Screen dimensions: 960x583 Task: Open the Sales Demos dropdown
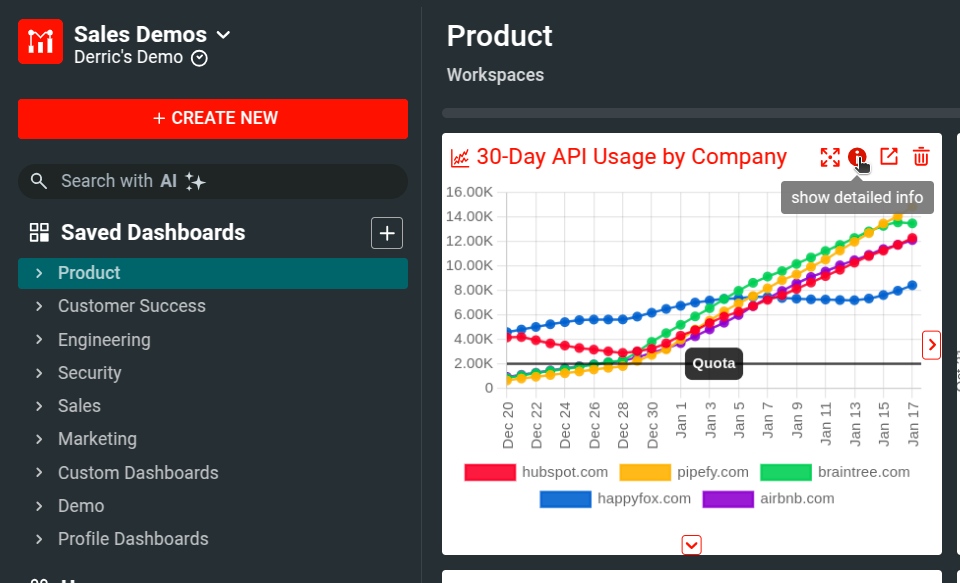[x=224, y=35]
